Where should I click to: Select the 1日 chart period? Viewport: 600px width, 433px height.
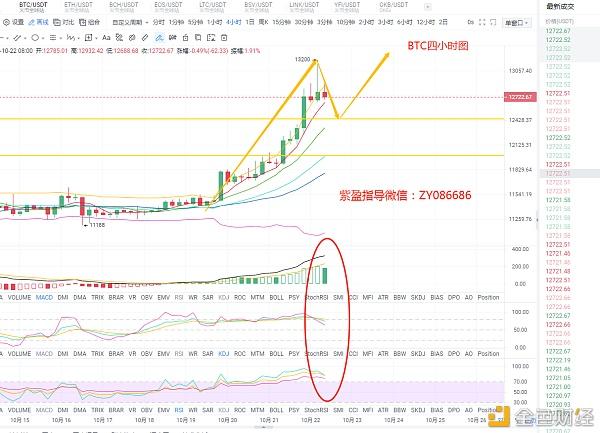[x=250, y=23]
